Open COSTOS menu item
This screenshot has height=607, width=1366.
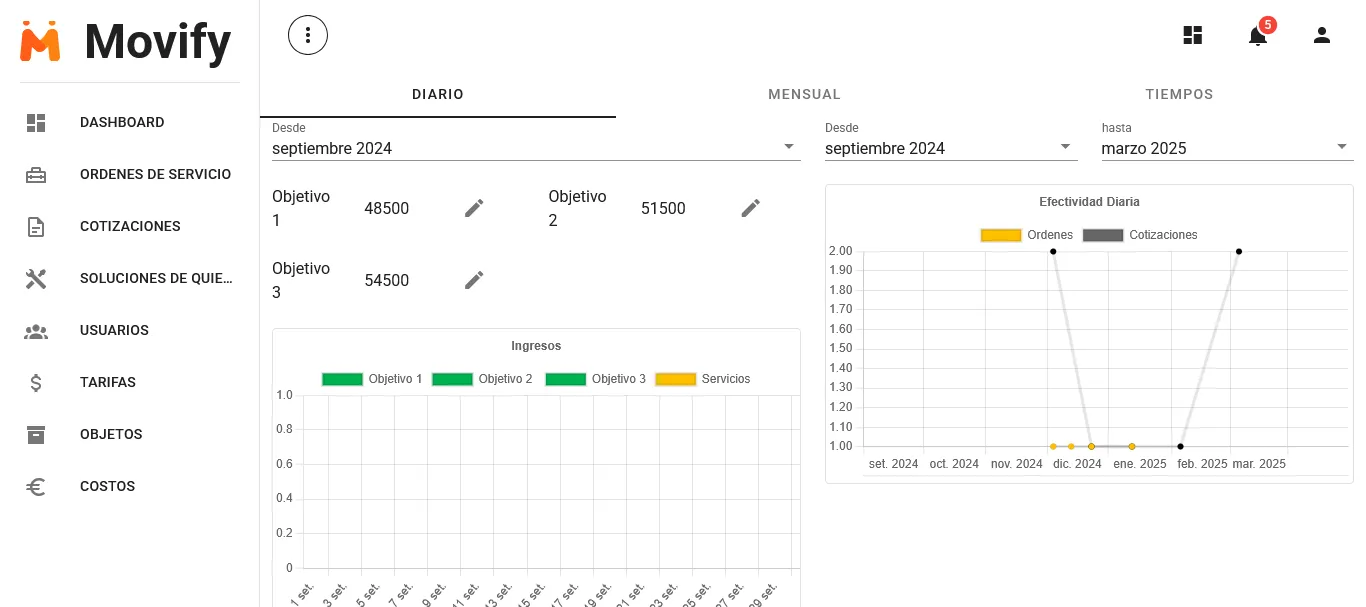tap(107, 486)
